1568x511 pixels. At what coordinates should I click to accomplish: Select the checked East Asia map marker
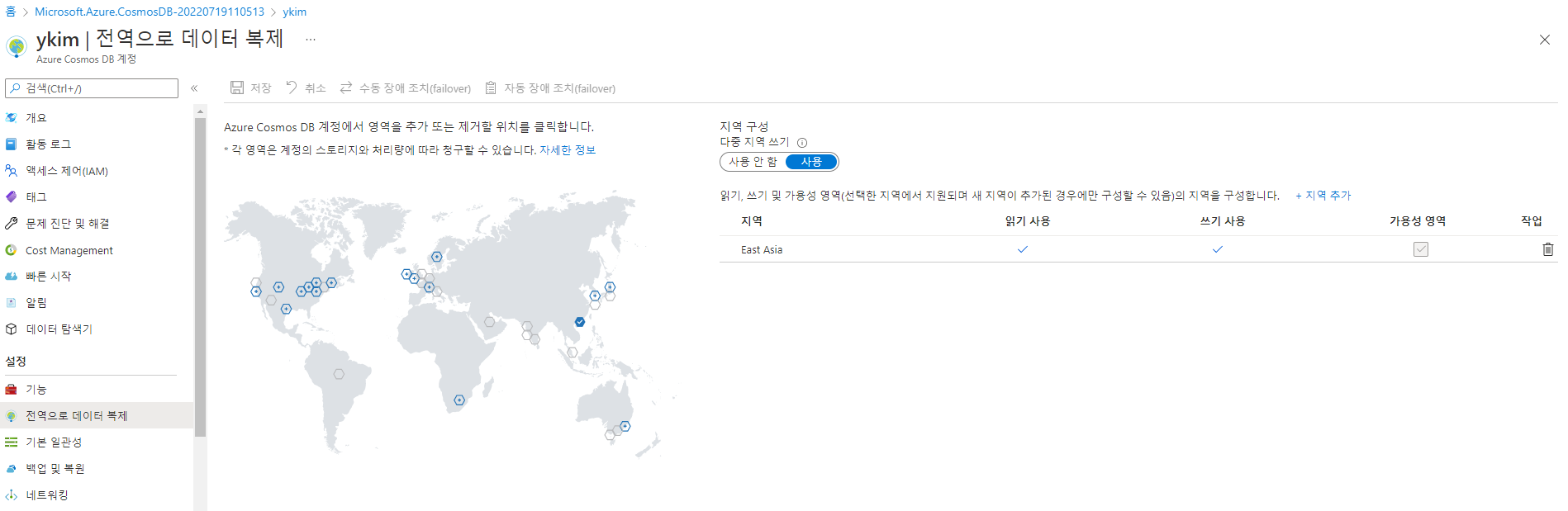click(580, 322)
